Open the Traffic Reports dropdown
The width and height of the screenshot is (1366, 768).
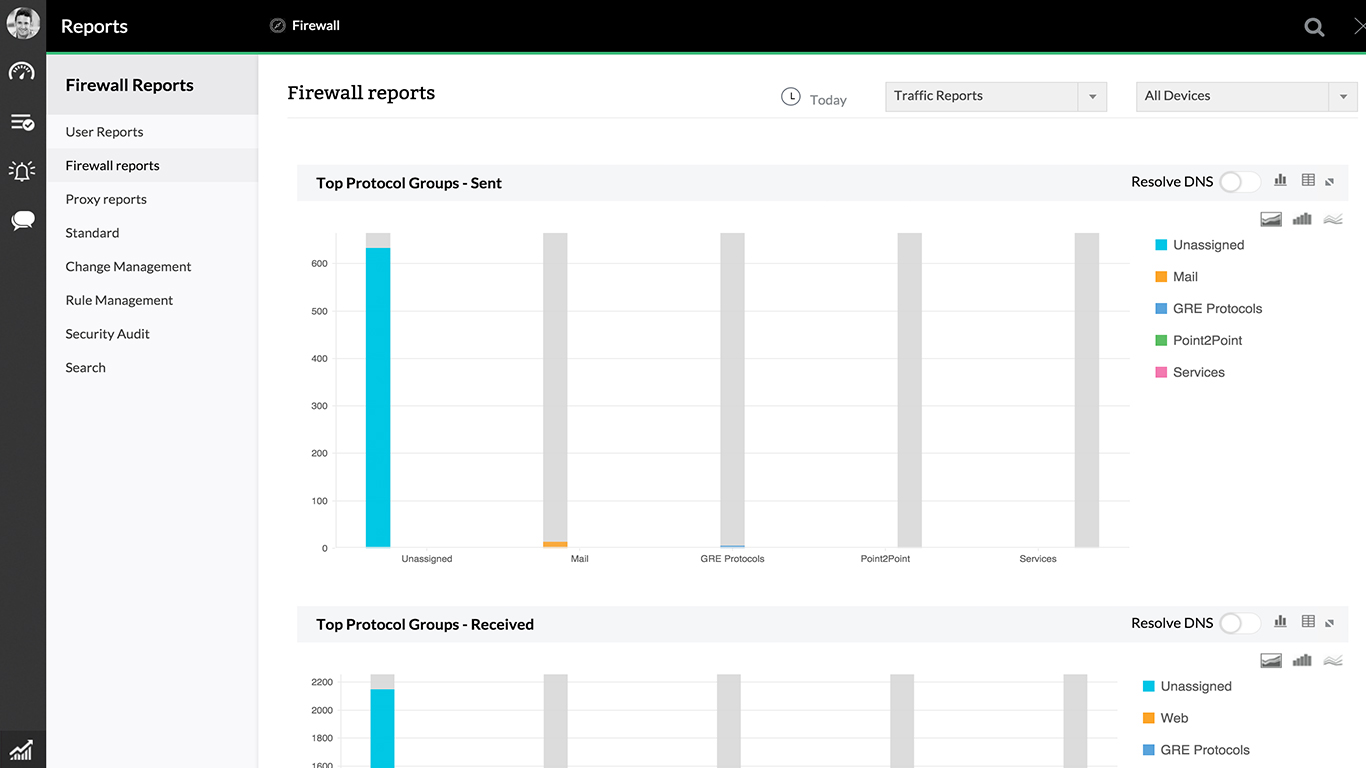tap(996, 96)
